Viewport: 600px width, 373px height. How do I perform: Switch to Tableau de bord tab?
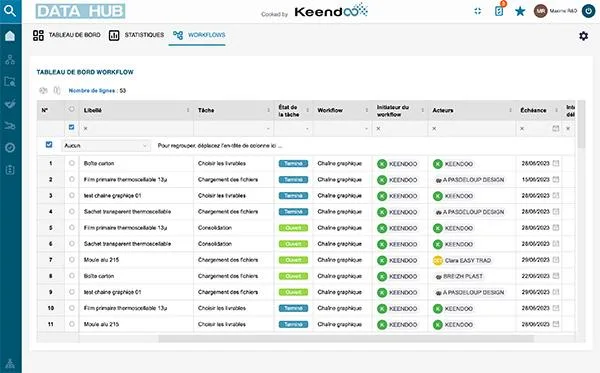67,35
